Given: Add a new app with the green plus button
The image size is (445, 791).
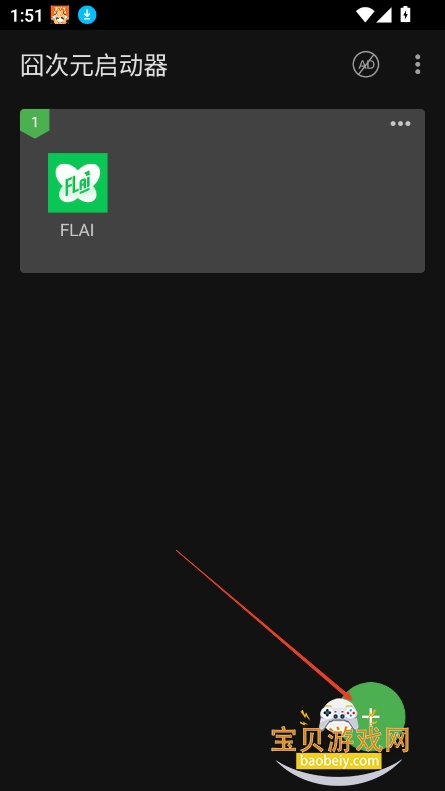Looking at the screenshot, I should [372, 715].
